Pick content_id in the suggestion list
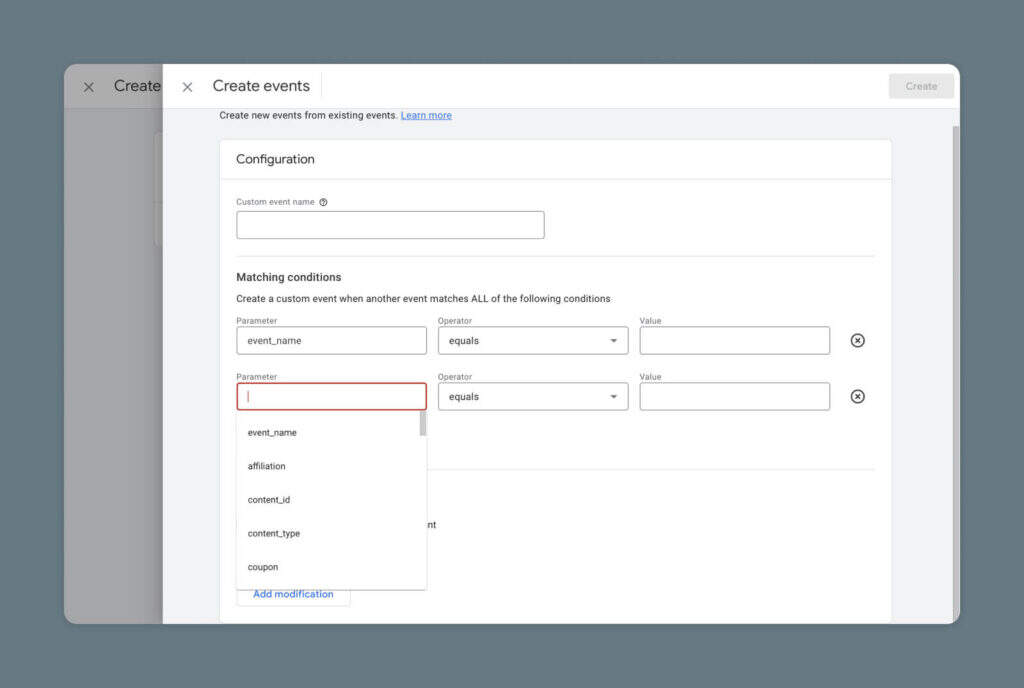The height and width of the screenshot is (688, 1024). point(269,500)
